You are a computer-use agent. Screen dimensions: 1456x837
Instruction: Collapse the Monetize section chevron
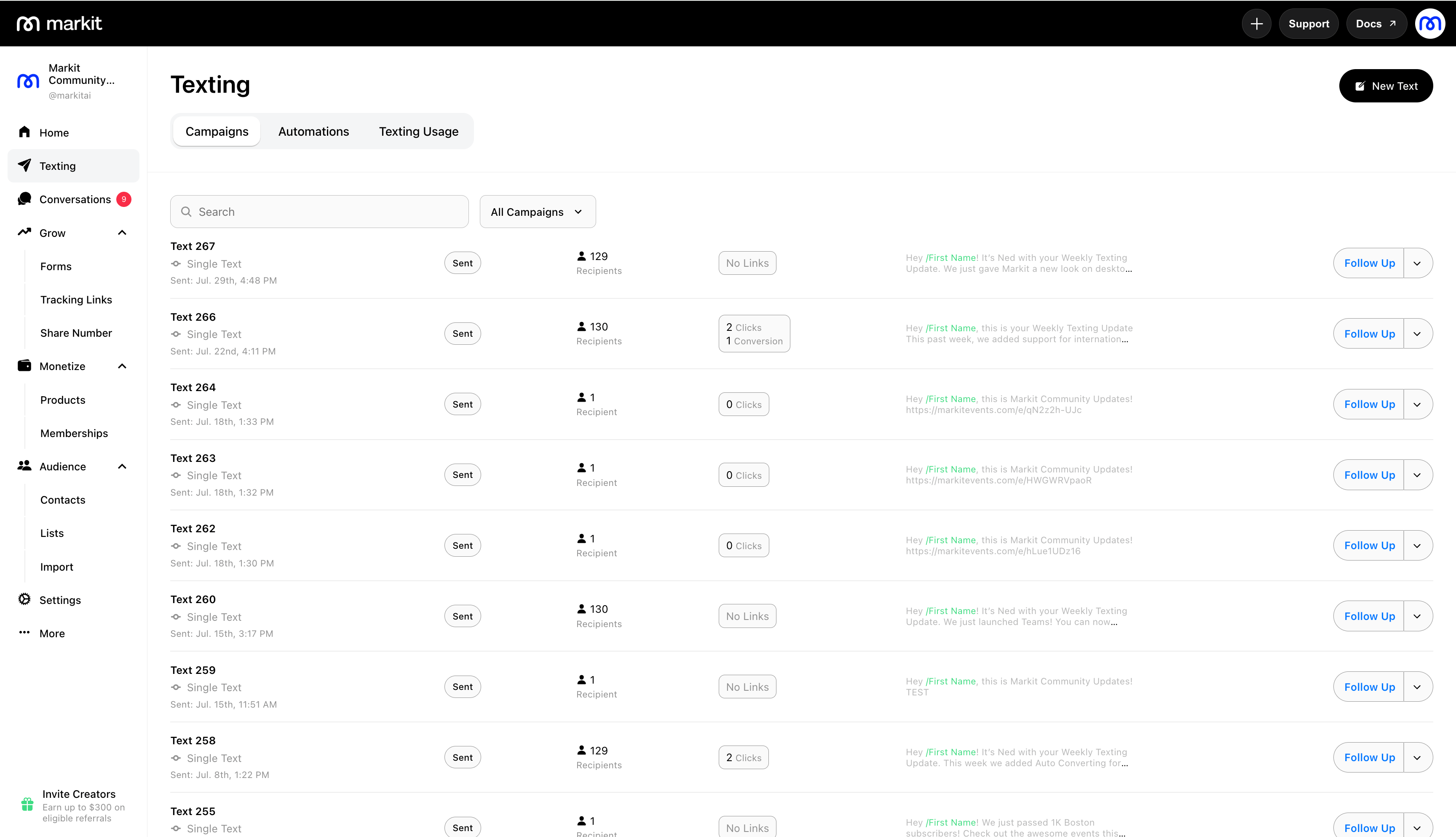(122, 366)
